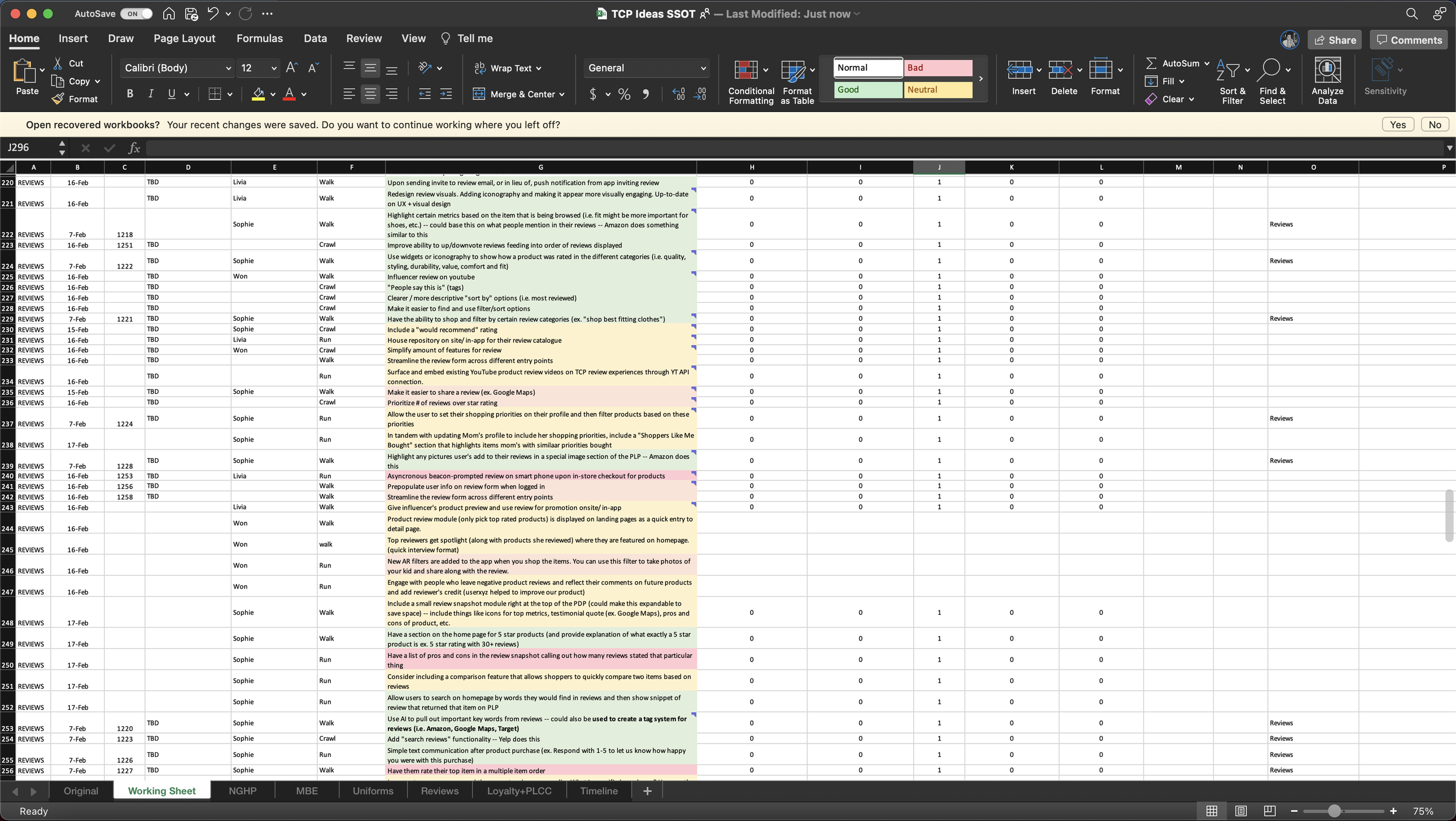Apply the yellow fill color
This screenshot has height=821, width=1456.
[x=258, y=94]
